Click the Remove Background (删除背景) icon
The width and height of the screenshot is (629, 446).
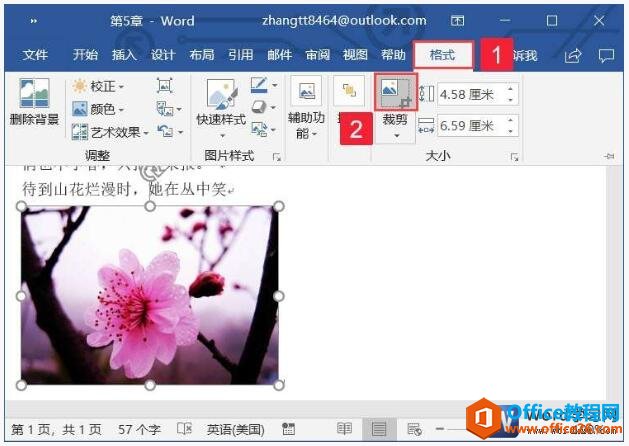(34, 93)
